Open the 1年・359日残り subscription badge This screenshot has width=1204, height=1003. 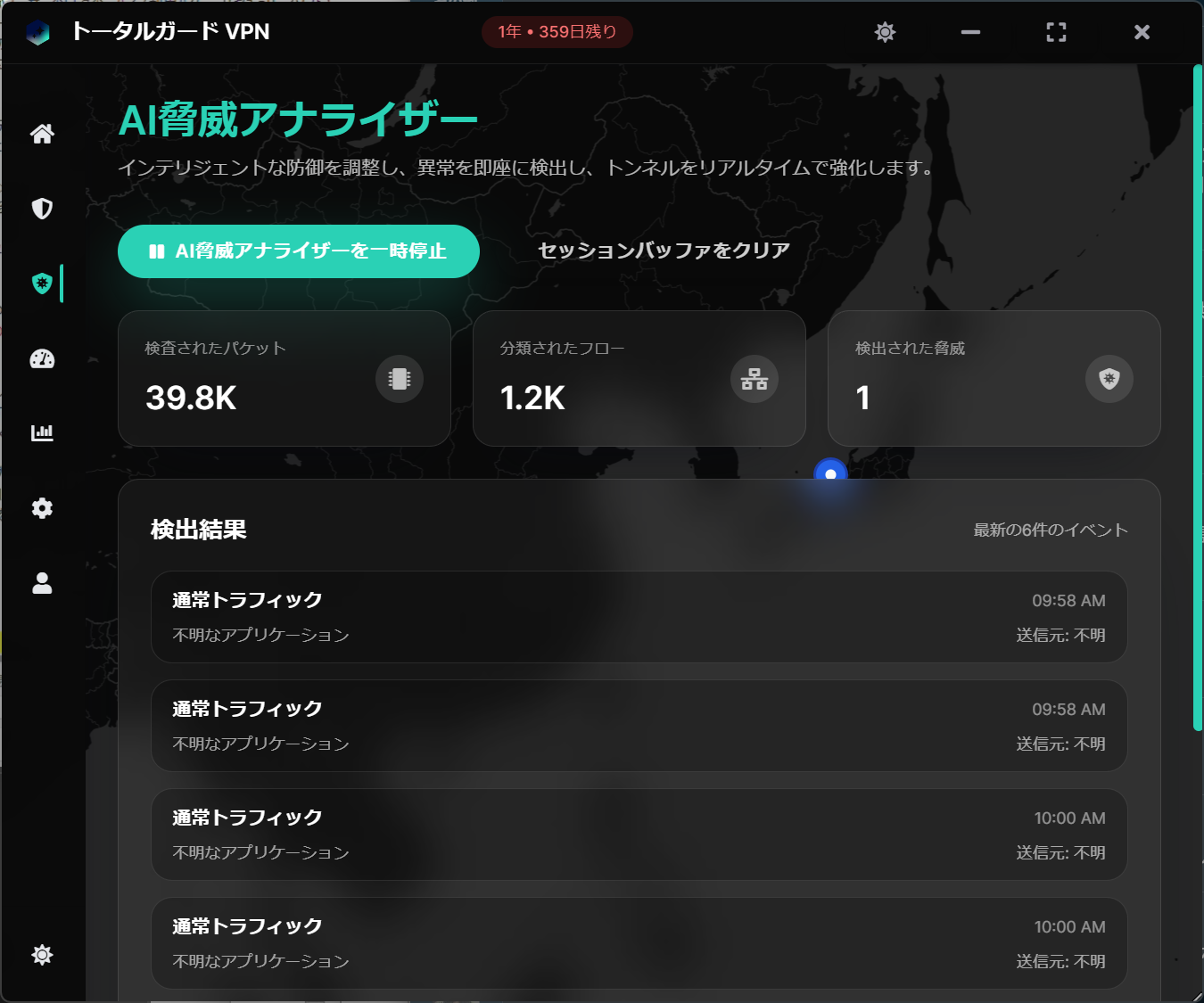pyautogui.click(x=557, y=31)
